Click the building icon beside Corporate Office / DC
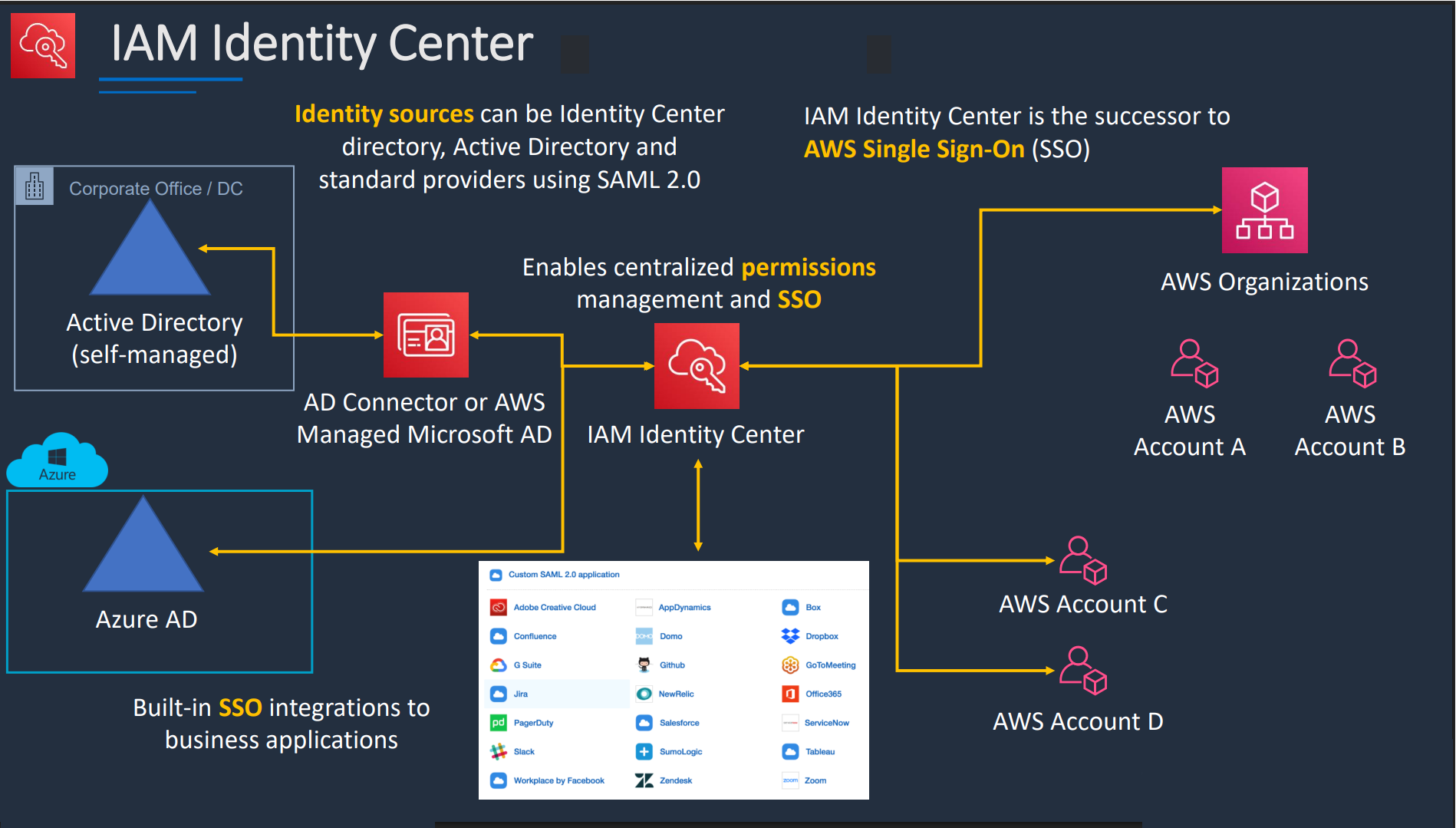1456x828 pixels. 35,186
